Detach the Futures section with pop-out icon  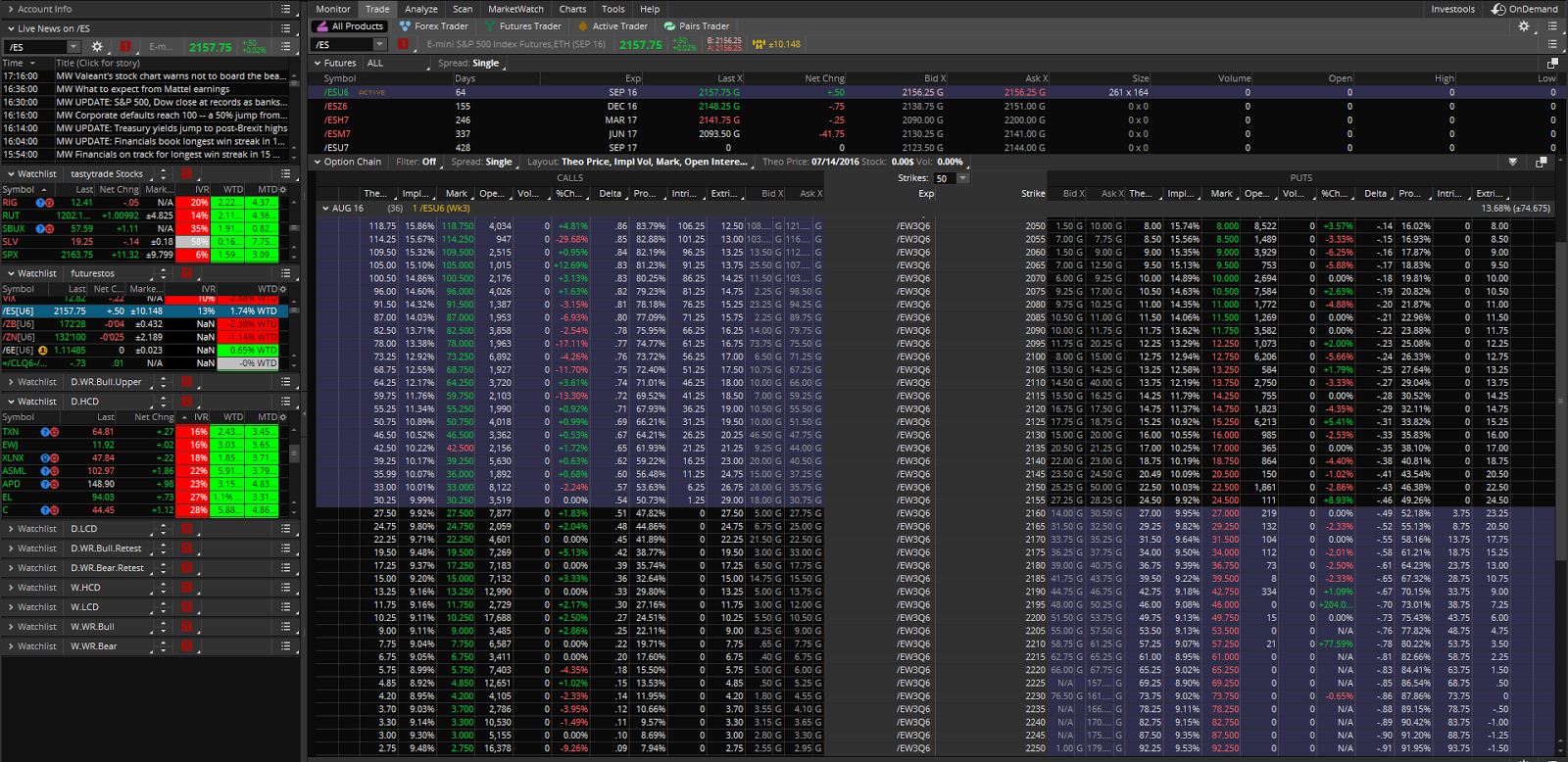1551,63
